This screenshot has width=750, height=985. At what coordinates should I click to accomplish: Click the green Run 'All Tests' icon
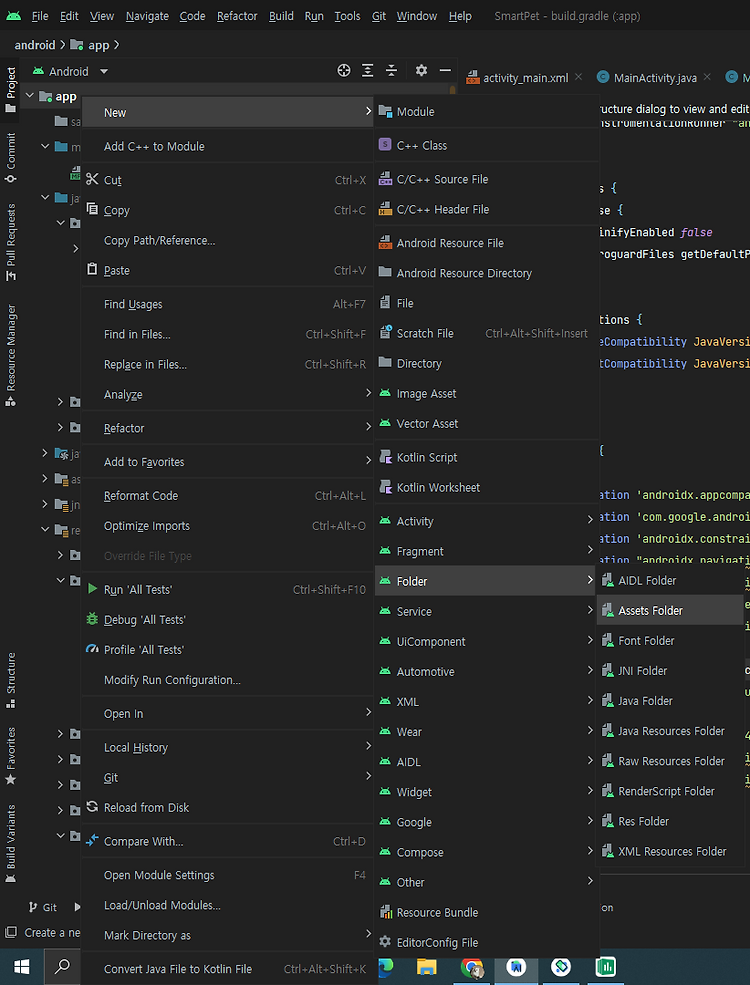(92, 589)
